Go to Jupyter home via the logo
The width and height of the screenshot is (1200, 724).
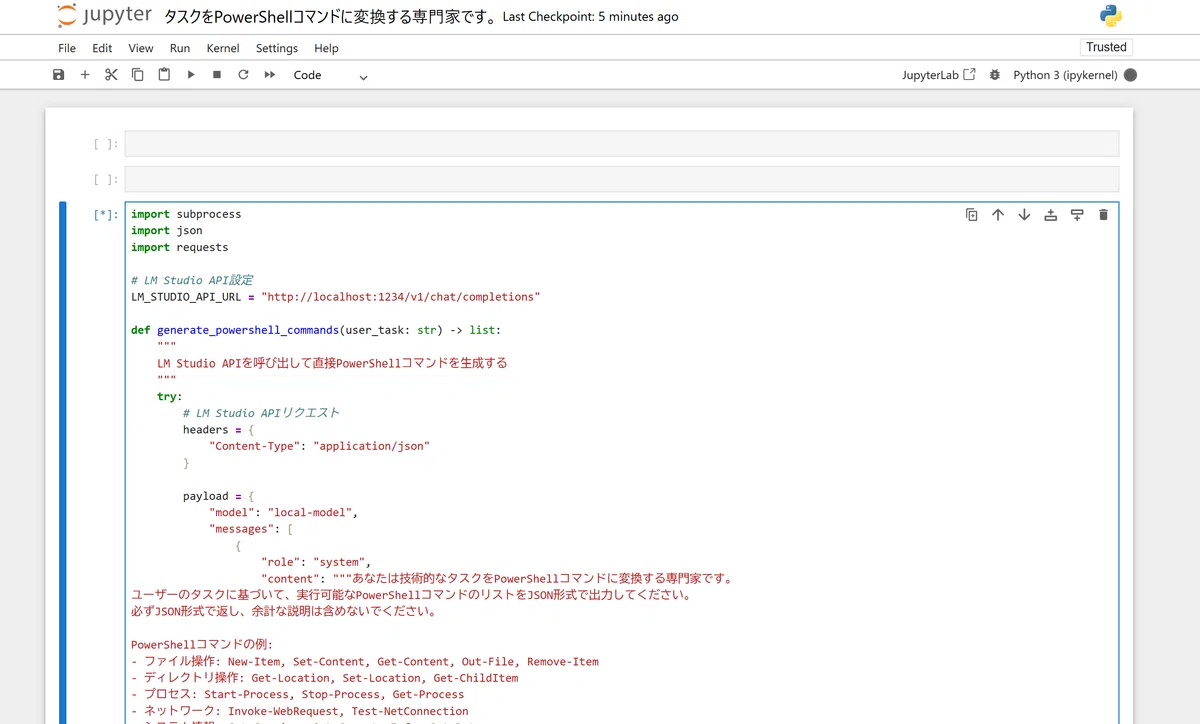(x=104, y=16)
